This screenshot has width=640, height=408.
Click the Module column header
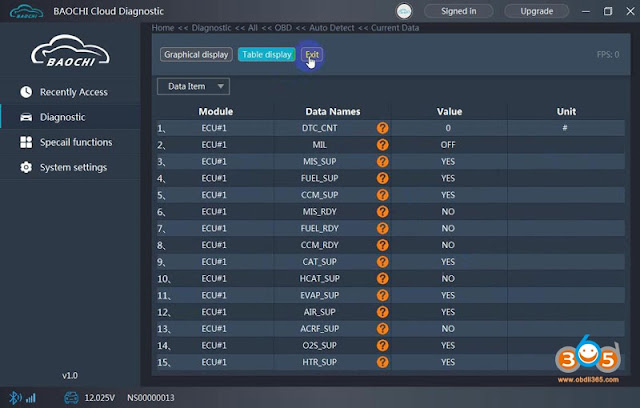[216, 111]
